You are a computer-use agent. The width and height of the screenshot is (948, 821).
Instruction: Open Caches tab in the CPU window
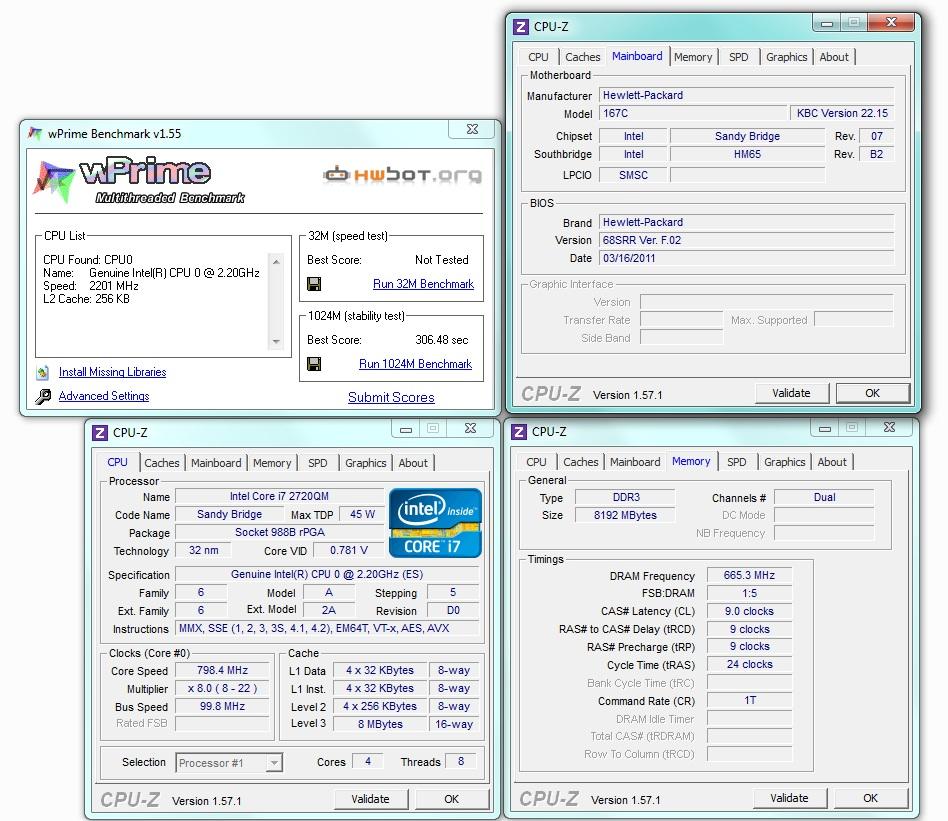point(161,462)
